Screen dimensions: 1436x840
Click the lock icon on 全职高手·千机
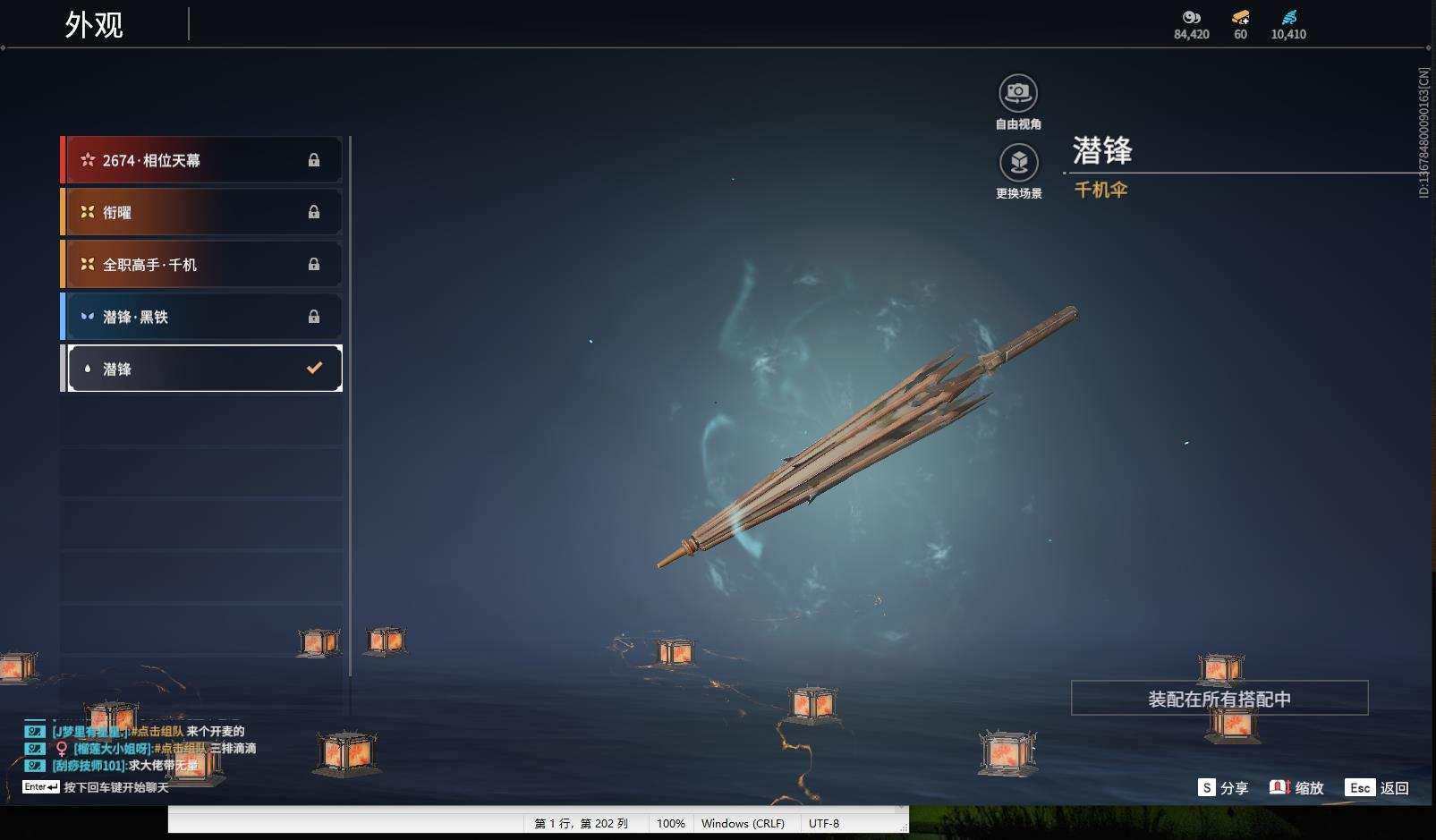tap(314, 264)
